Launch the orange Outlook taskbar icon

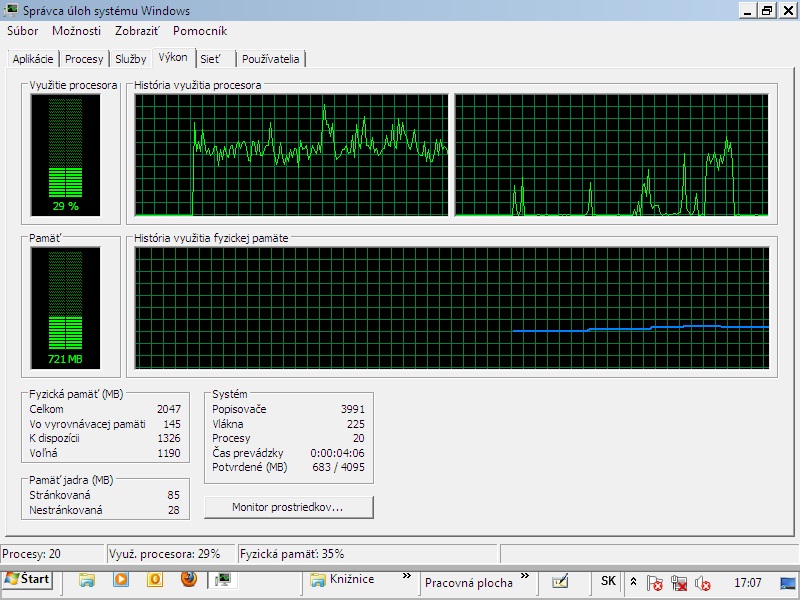click(x=155, y=580)
